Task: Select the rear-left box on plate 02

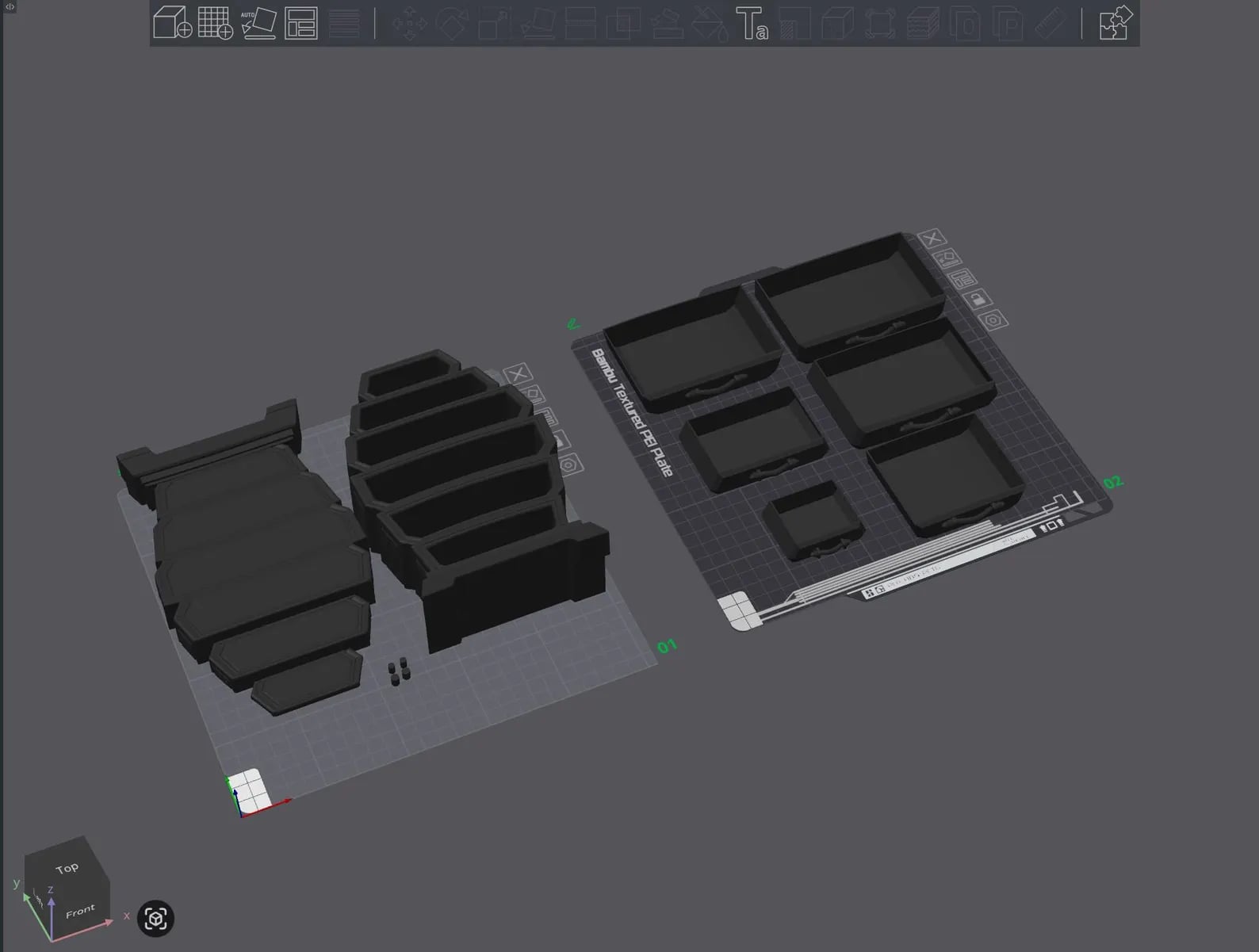Action: pyautogui.click(x=694, y=347)
